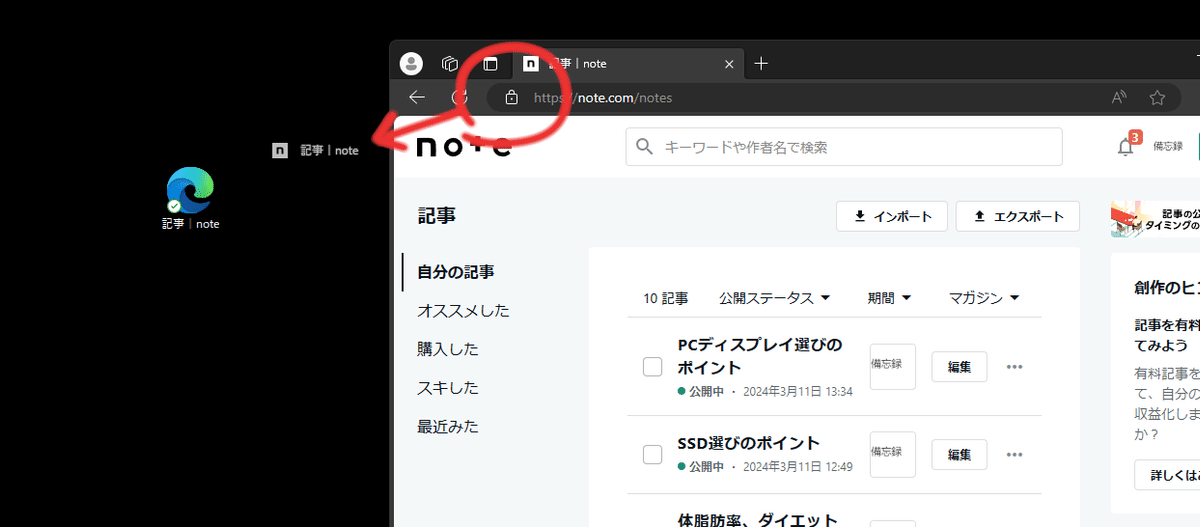Open the article SSD選びのポイント
Image resolution: width=1200 pixels, height=527 pixels.
point(749,443)
